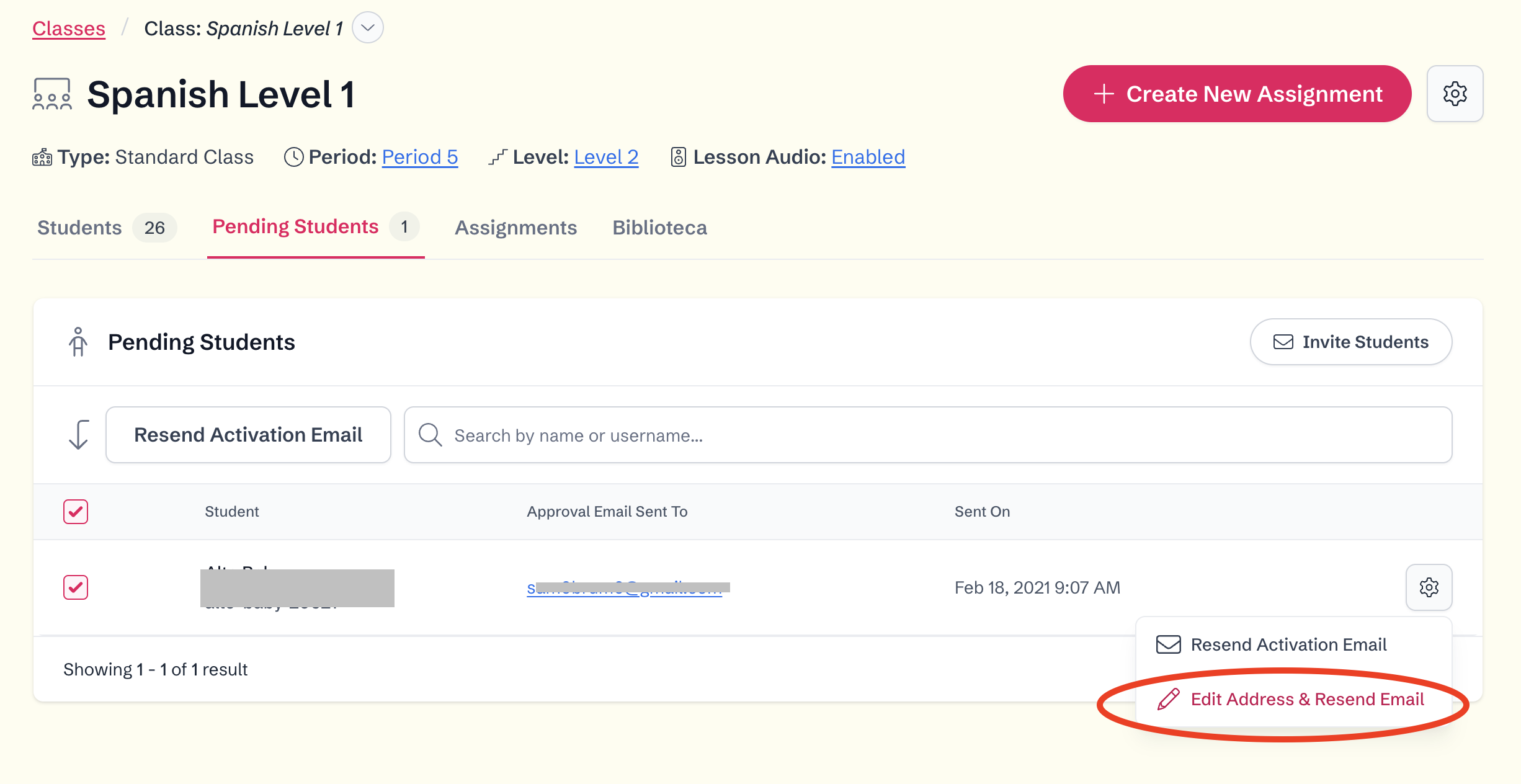Image resolution: width=1521 pixels, height=784 pixels.
Task: Toggle the select-all checkbox in the table header
Action: click(x=76, y=512)
